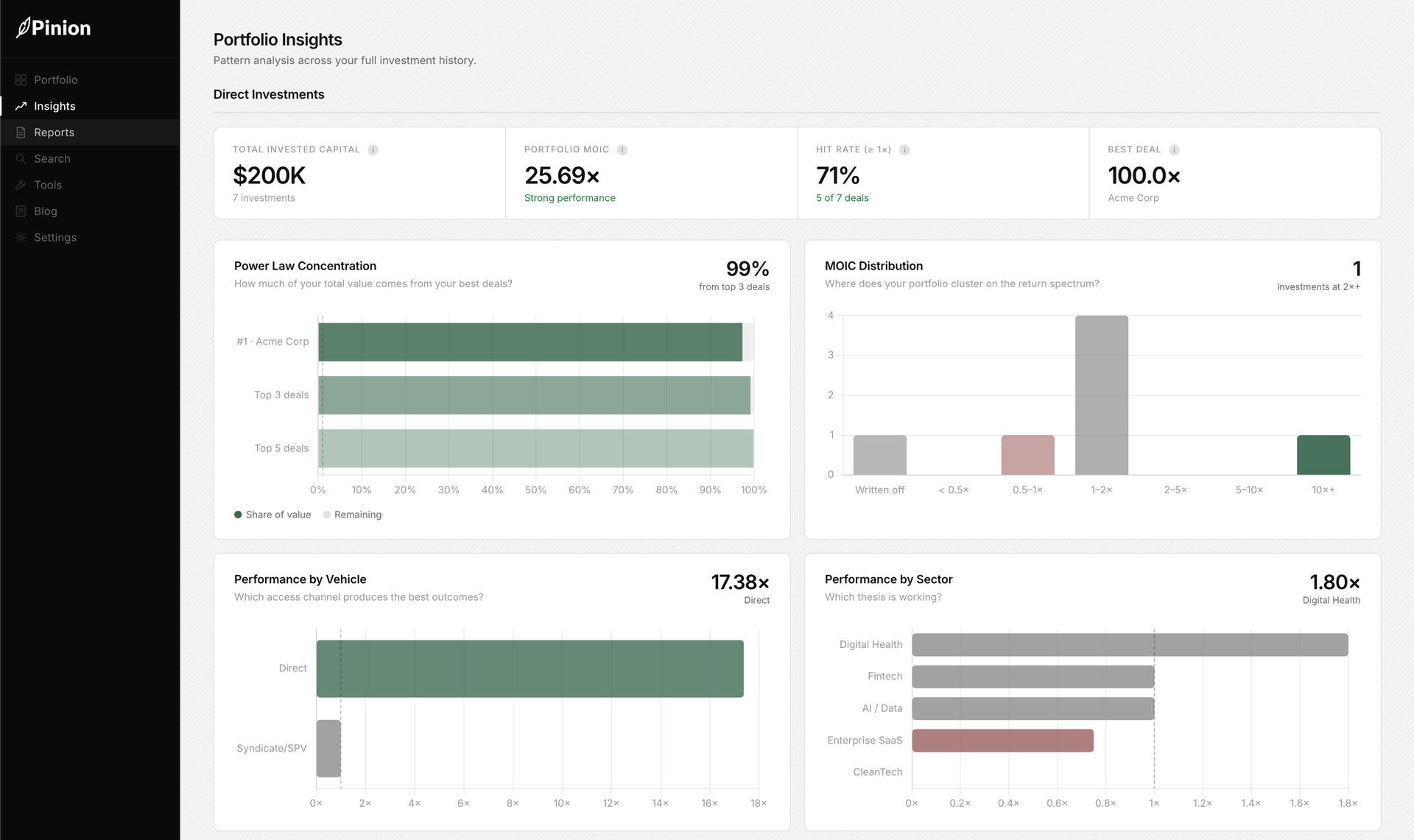Click the 25.69× portfolio MOIC value
This screenshot has width=1414, height=840.
pos(562,175)
